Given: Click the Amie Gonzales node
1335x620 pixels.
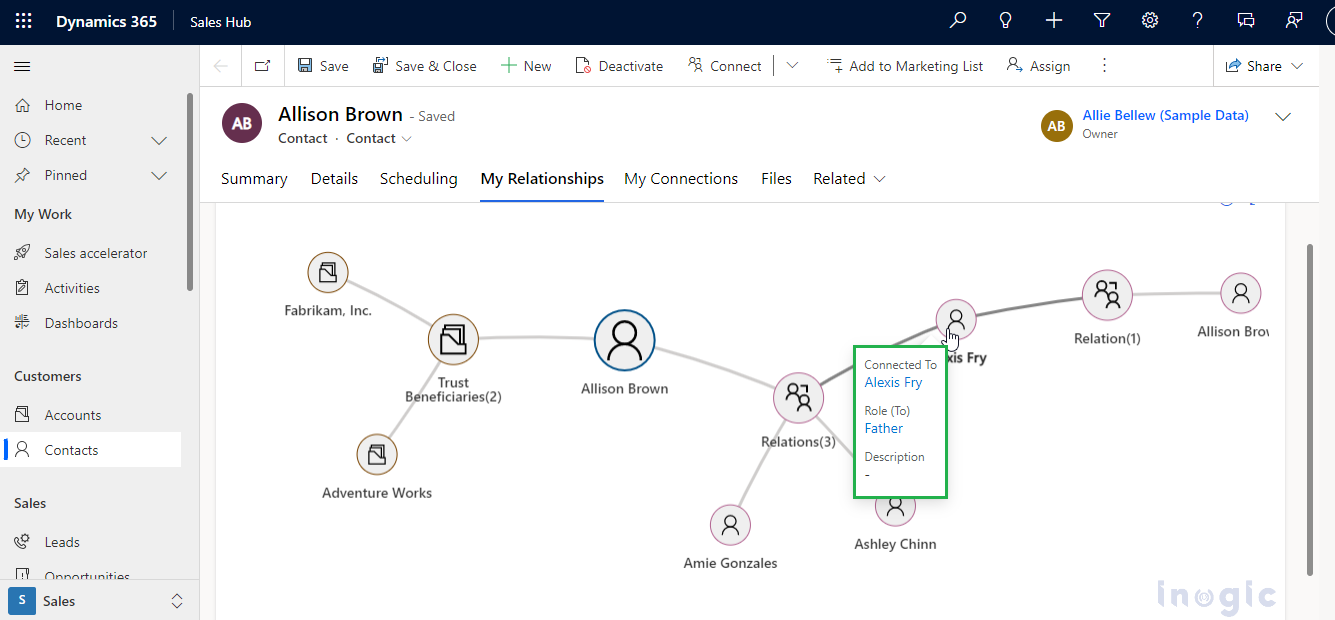Looking at the screenshot, I should (x=730, y=525).
